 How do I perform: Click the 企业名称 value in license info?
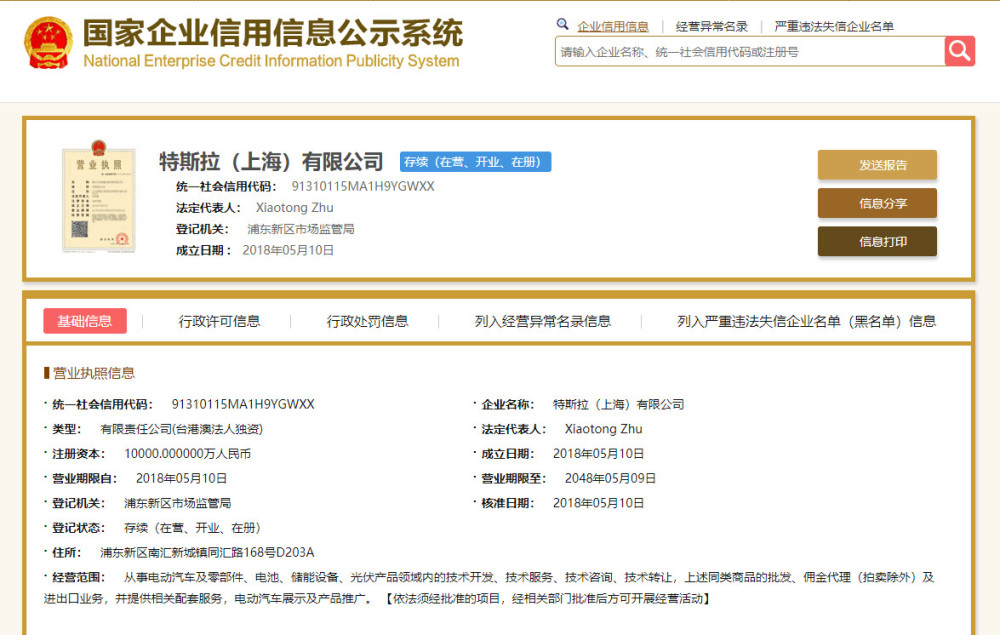619,404
